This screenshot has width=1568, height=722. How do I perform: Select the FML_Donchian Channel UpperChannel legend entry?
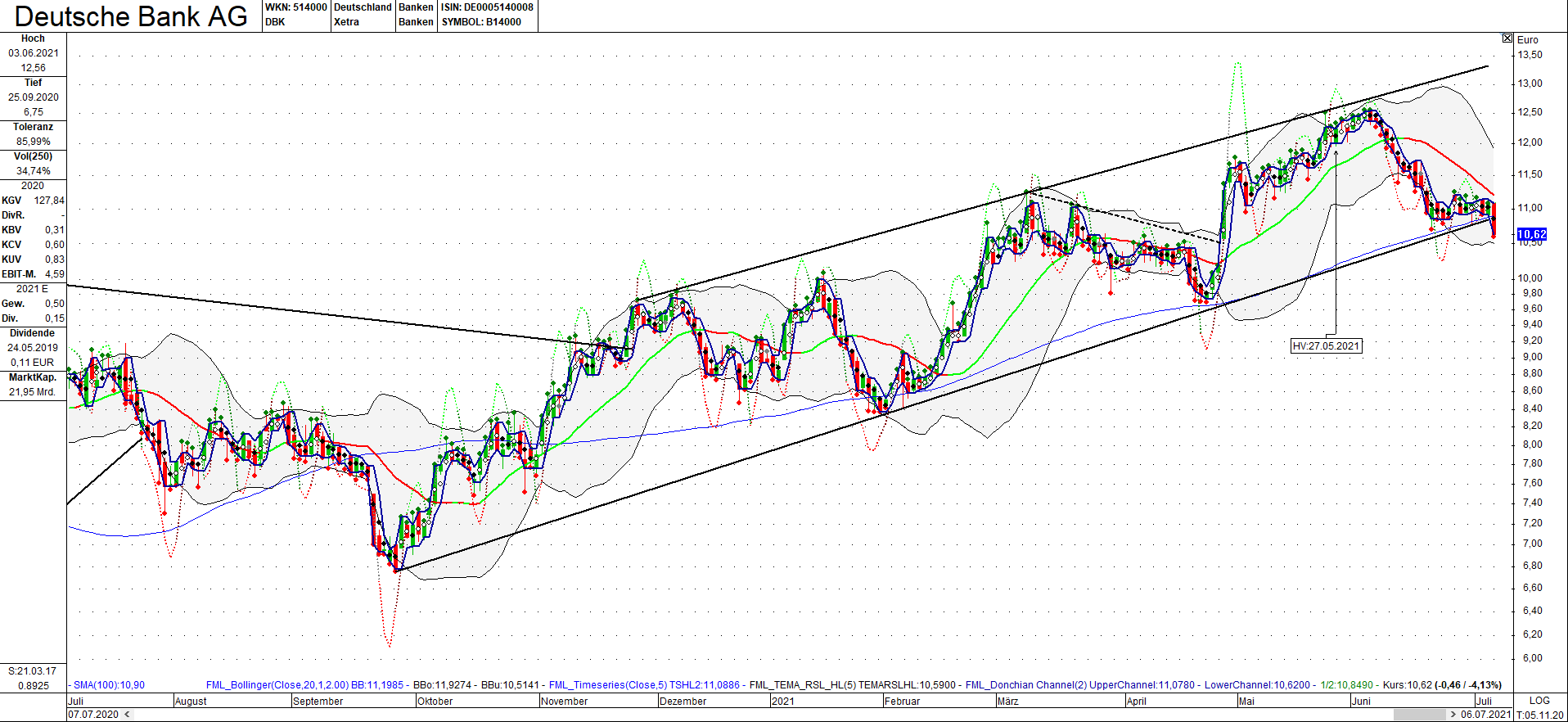point(1080,685)
